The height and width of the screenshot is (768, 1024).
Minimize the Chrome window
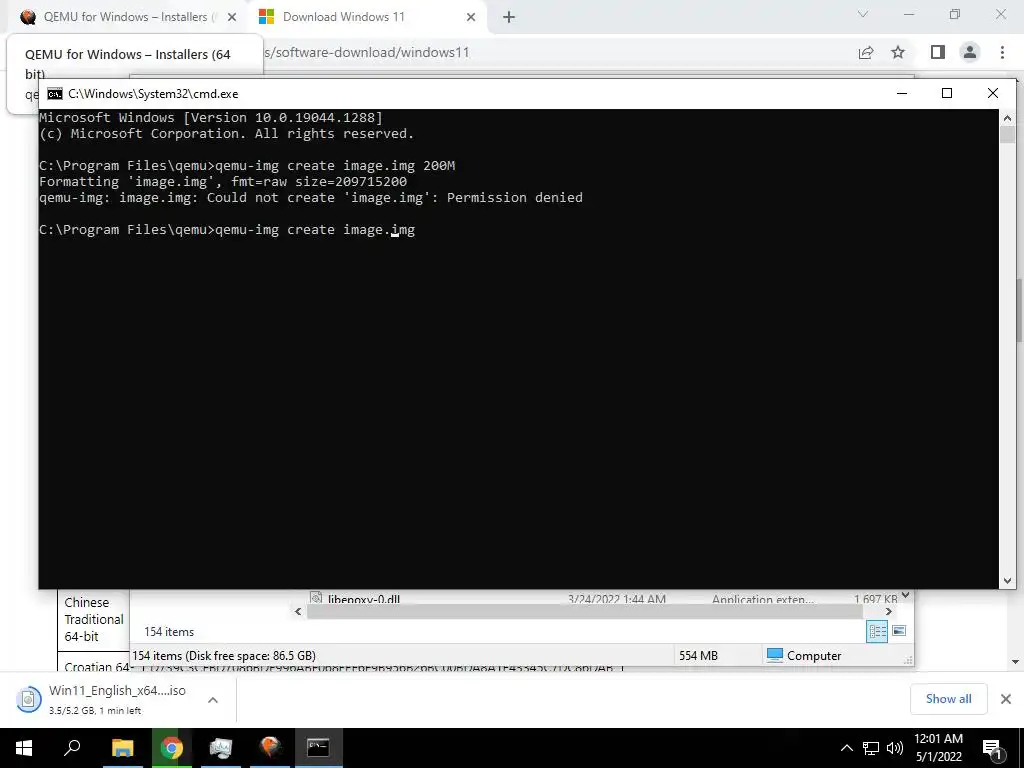(x=909, y=14)
